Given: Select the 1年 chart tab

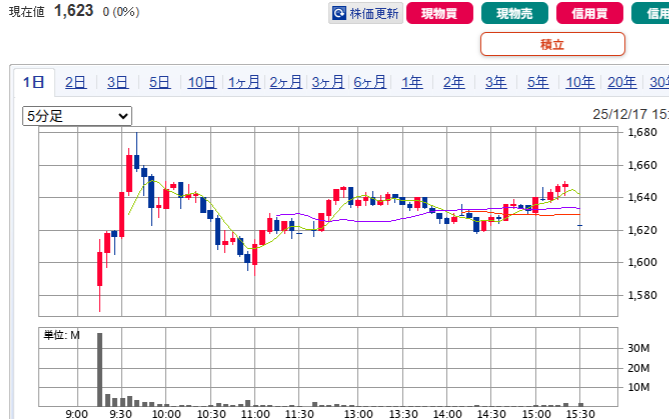Looking at the screenshot, I should 412,83.
